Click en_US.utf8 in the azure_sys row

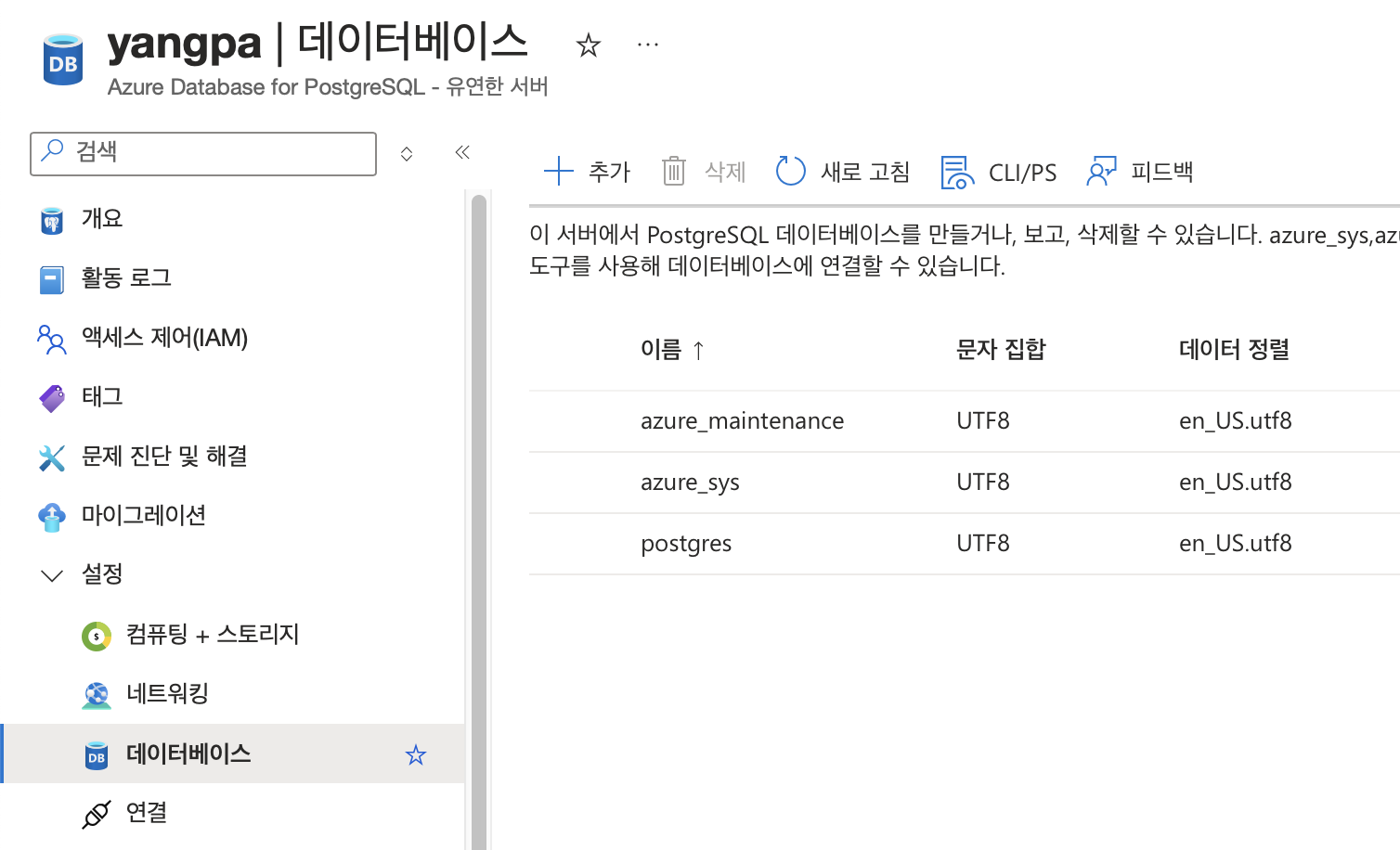coord(1236,483)
